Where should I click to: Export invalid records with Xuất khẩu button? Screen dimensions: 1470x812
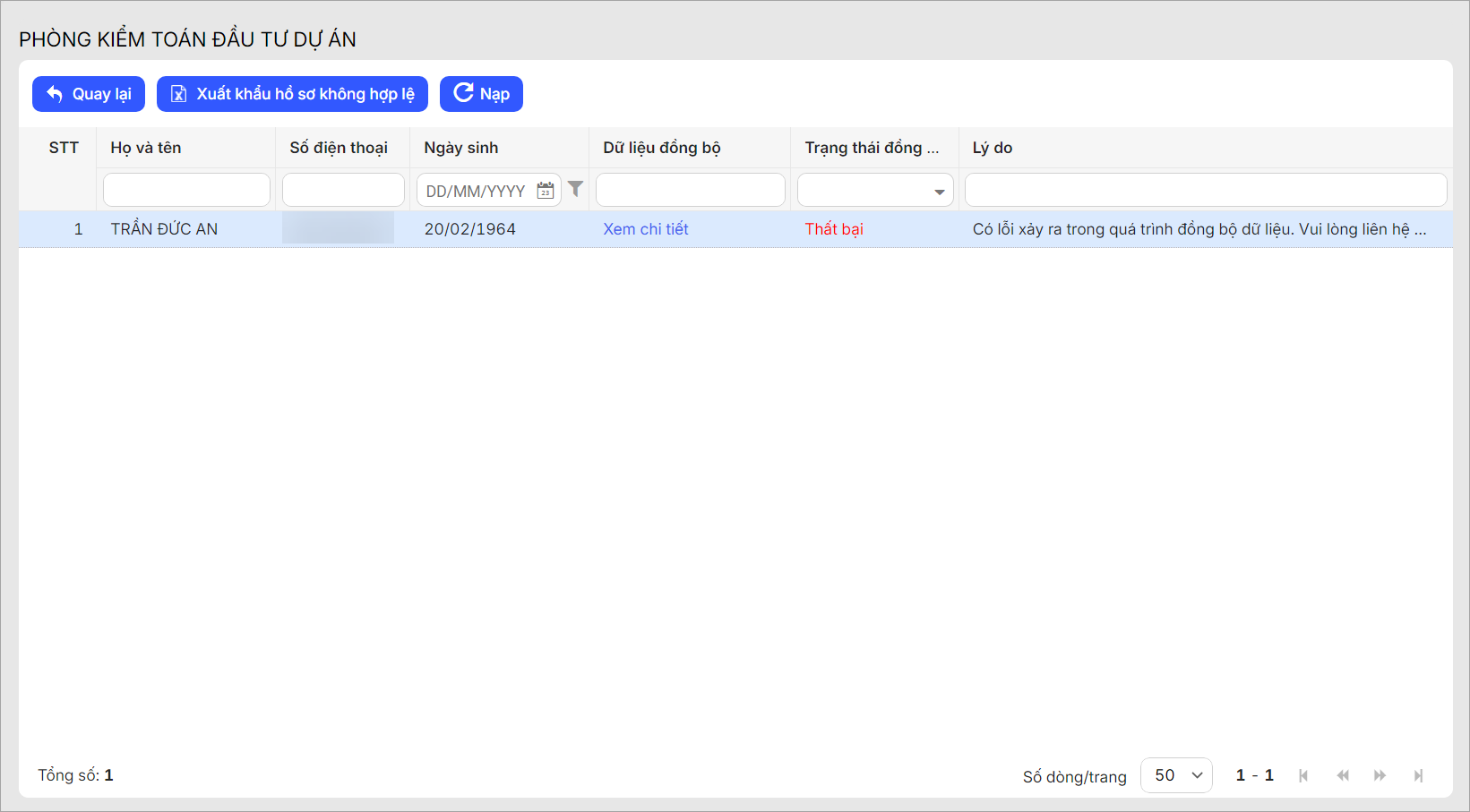292,94
